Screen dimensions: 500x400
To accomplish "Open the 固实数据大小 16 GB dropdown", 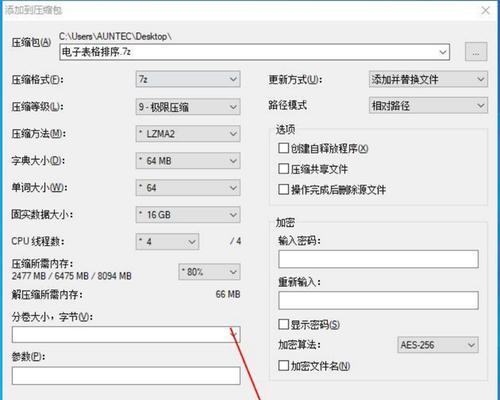I will pyautogui.click(x=188, y=215).
